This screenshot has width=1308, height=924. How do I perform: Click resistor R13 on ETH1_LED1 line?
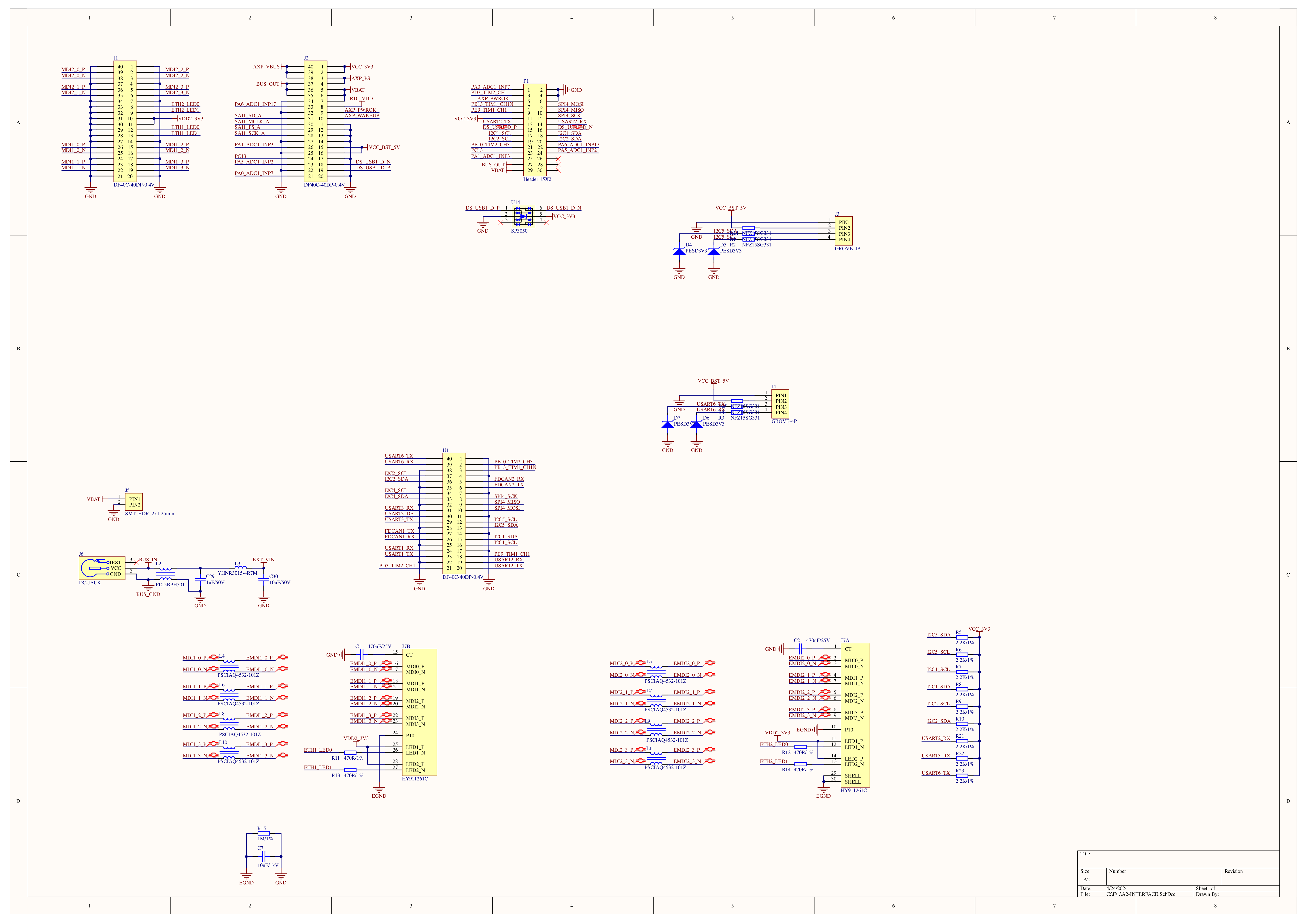coord(350,770)
